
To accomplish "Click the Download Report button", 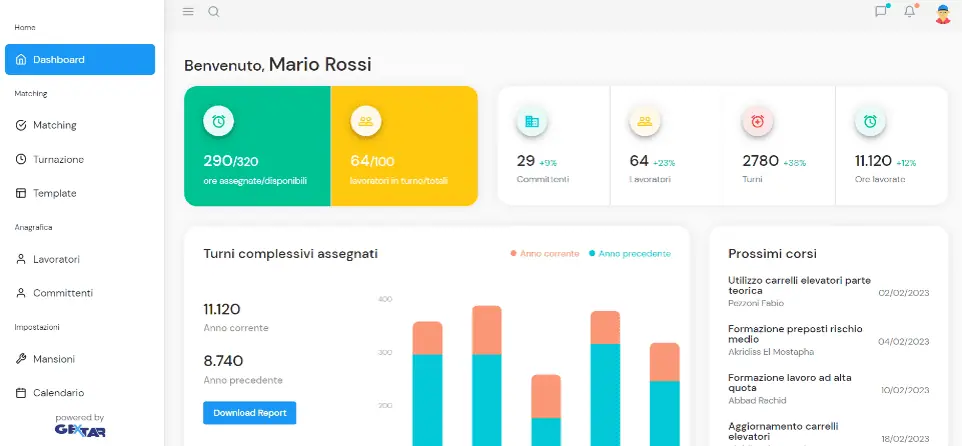I will 250,413.
